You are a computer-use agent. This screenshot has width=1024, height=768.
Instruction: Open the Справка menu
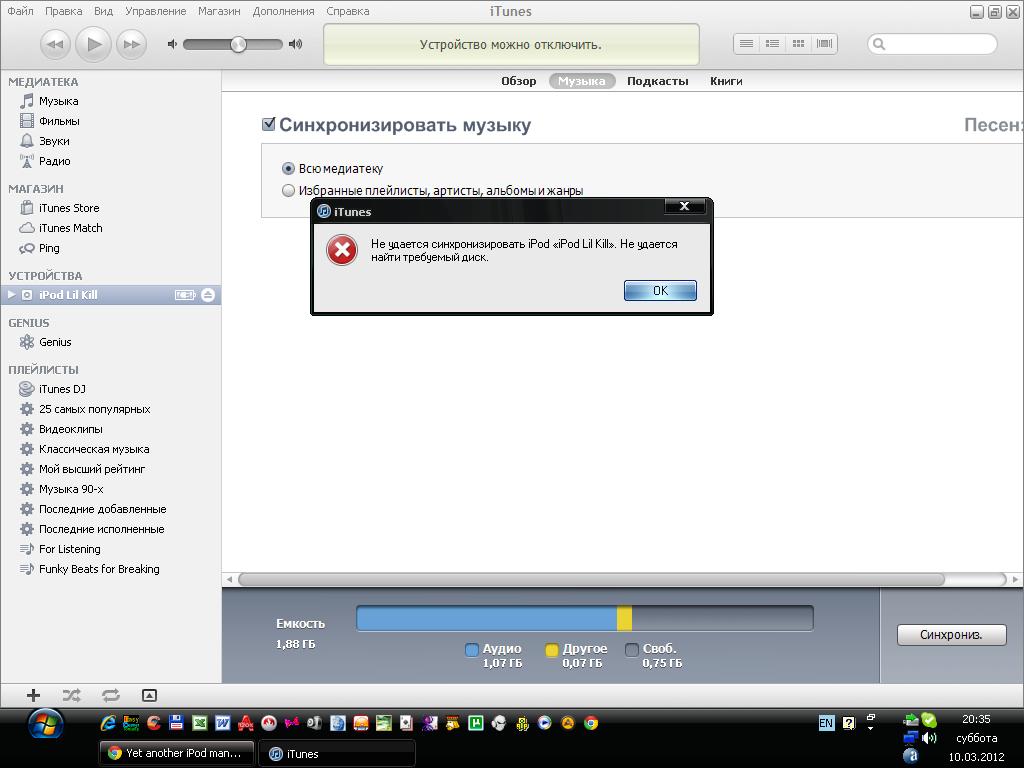[347, 11]
